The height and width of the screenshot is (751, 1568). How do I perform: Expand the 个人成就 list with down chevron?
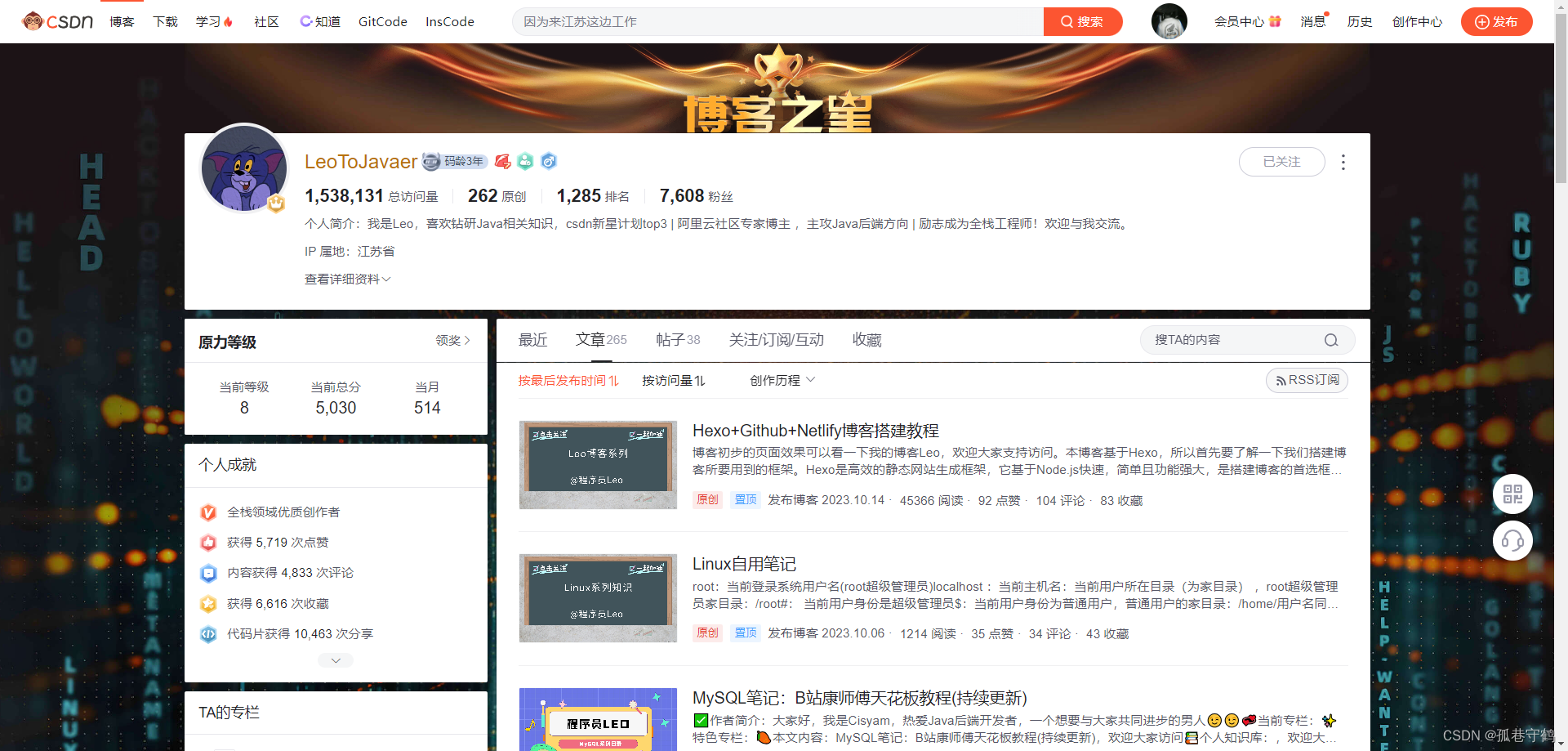click(336, 660)
